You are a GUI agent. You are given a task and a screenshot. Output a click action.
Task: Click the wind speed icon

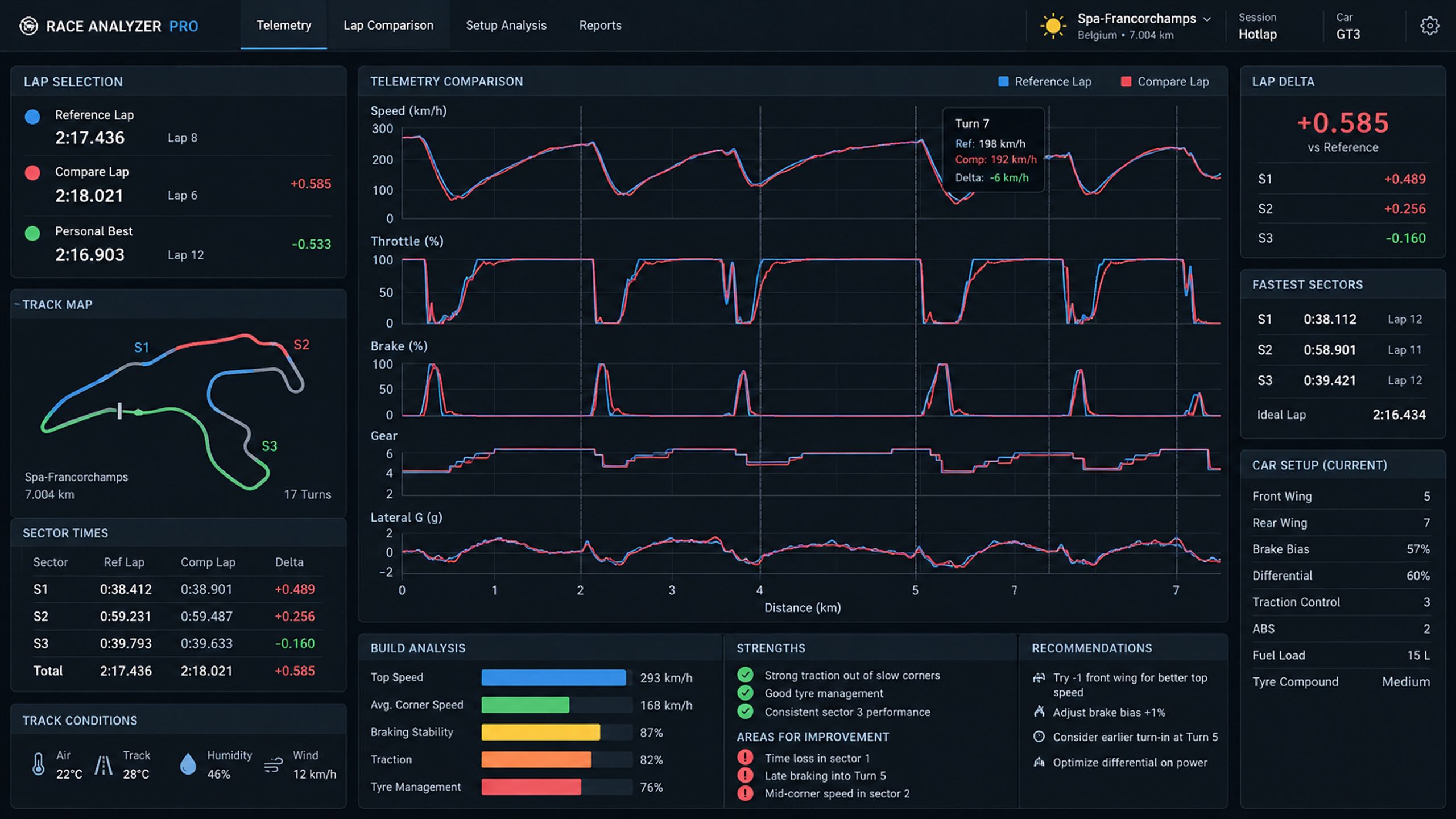coord(274,765)
